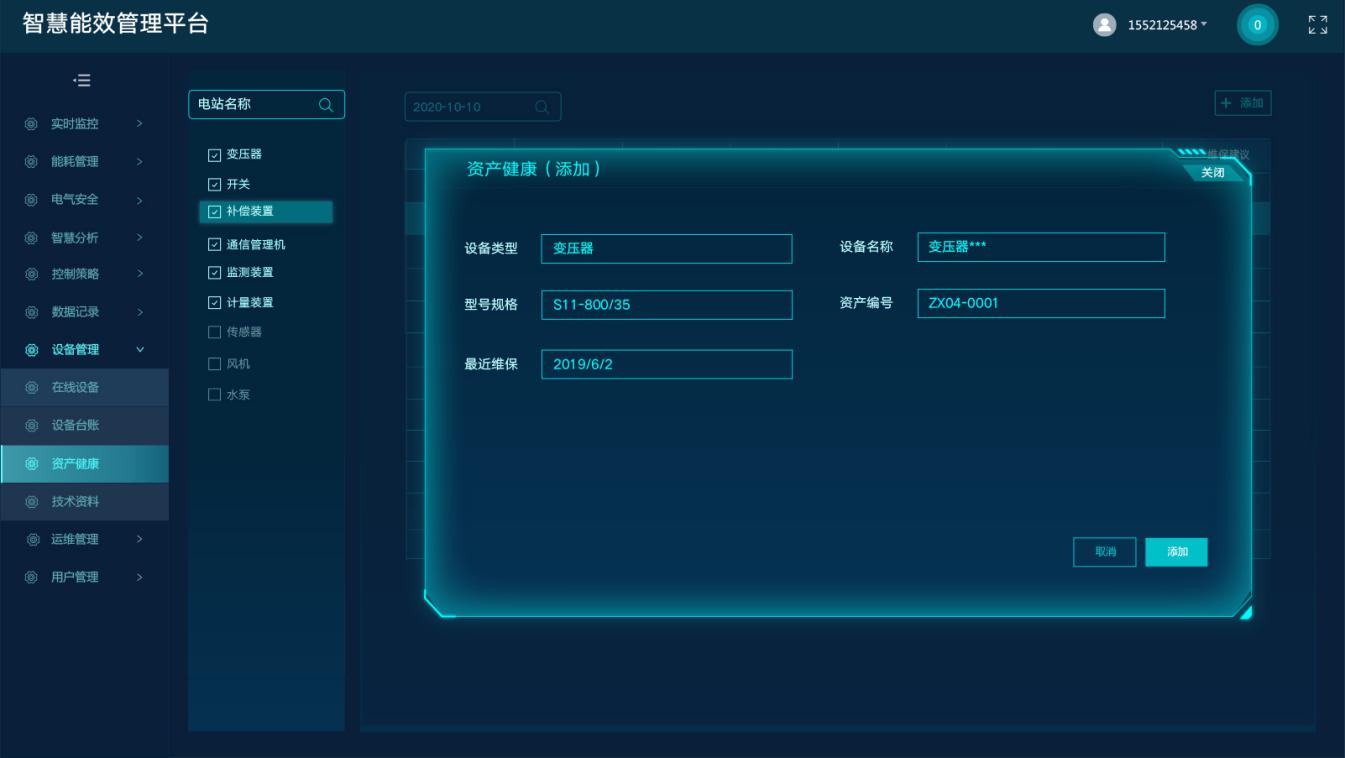This screenshot has width=1345, height=758.
Task: Click the gear icon beside 实时监控
Action: pyautogui.click(x=31, y=124)
